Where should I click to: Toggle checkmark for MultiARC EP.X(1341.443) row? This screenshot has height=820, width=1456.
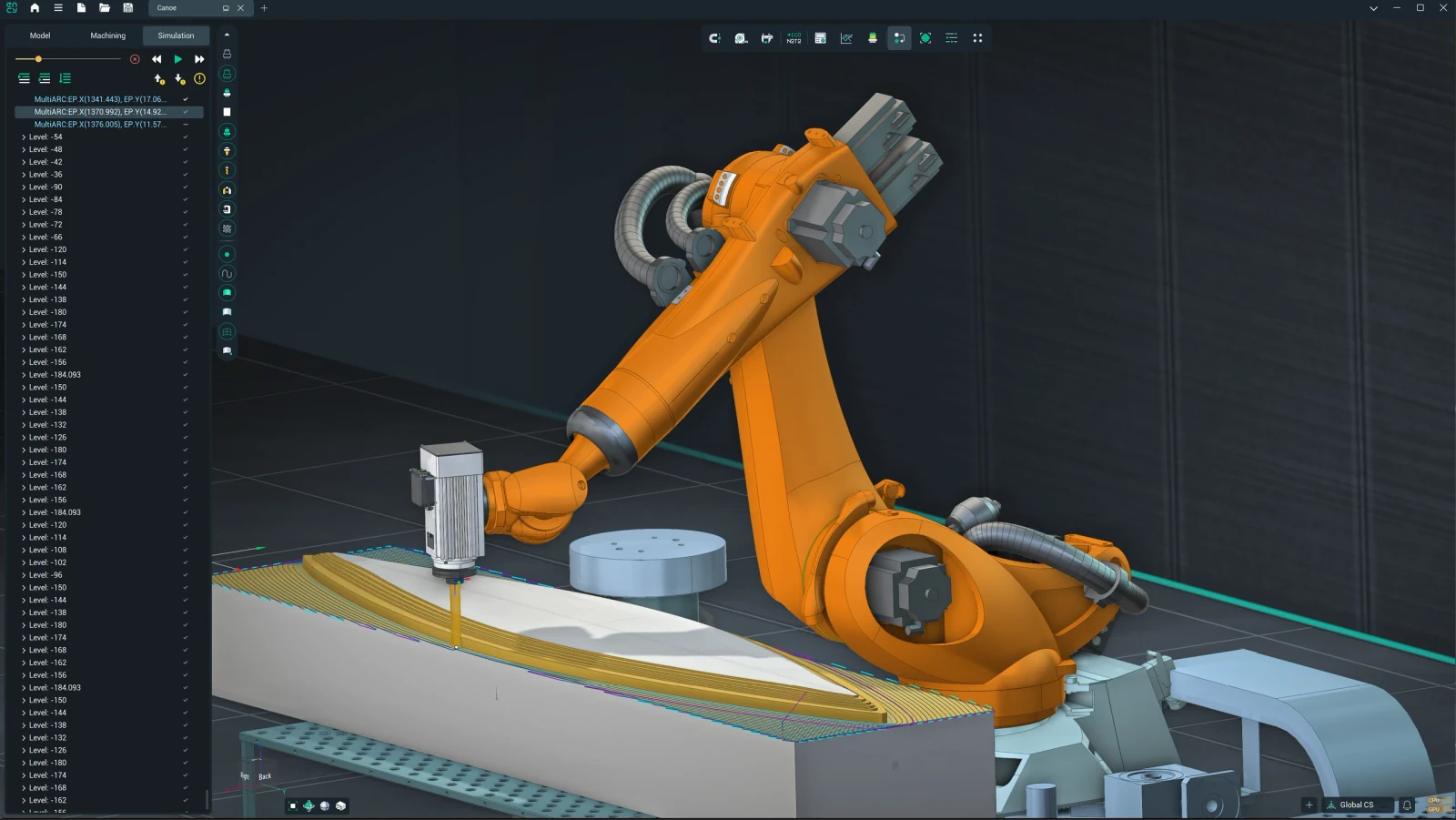(186, 99)
